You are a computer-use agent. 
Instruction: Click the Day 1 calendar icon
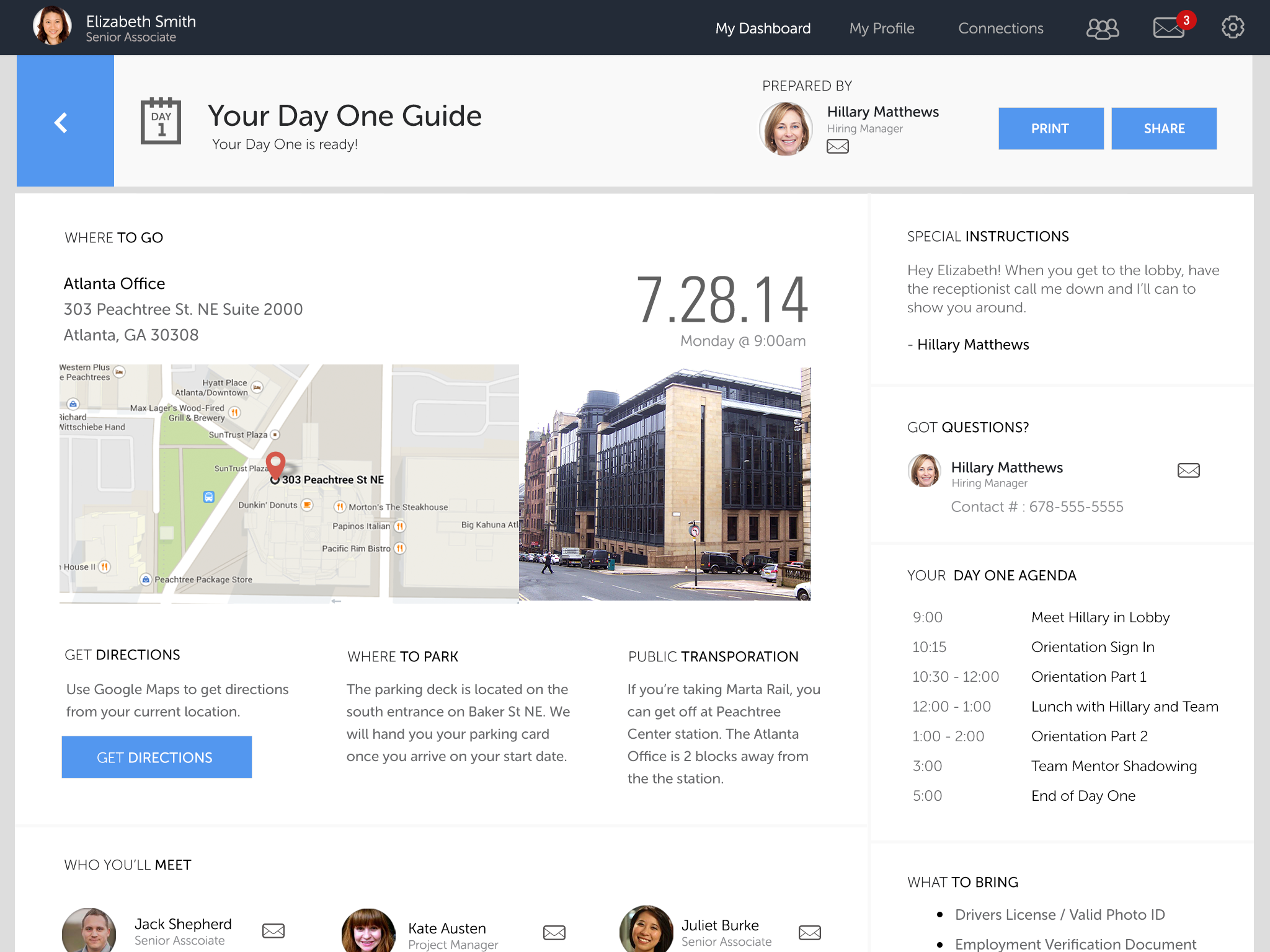161,121
